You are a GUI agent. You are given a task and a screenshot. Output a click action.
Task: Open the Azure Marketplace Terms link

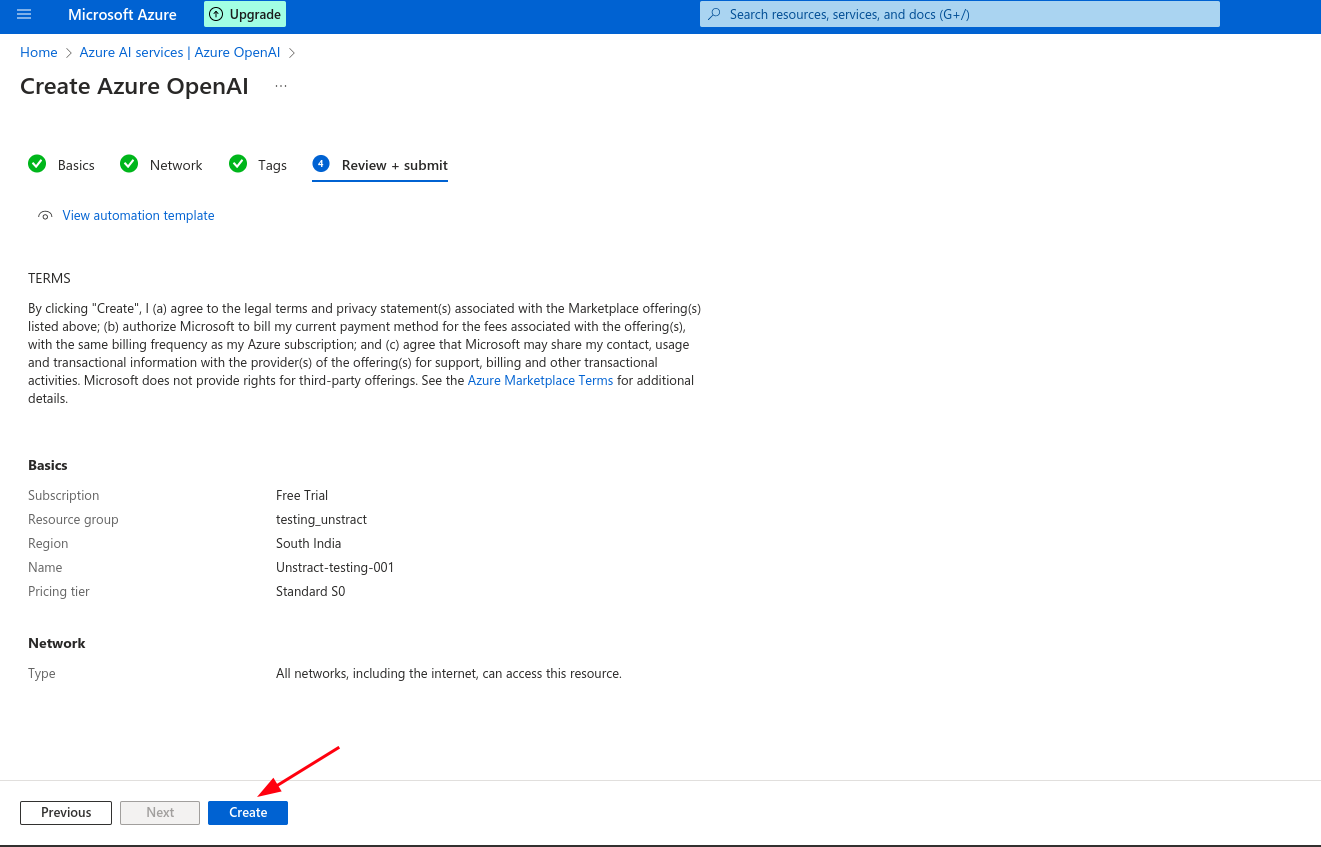(540, 381)
